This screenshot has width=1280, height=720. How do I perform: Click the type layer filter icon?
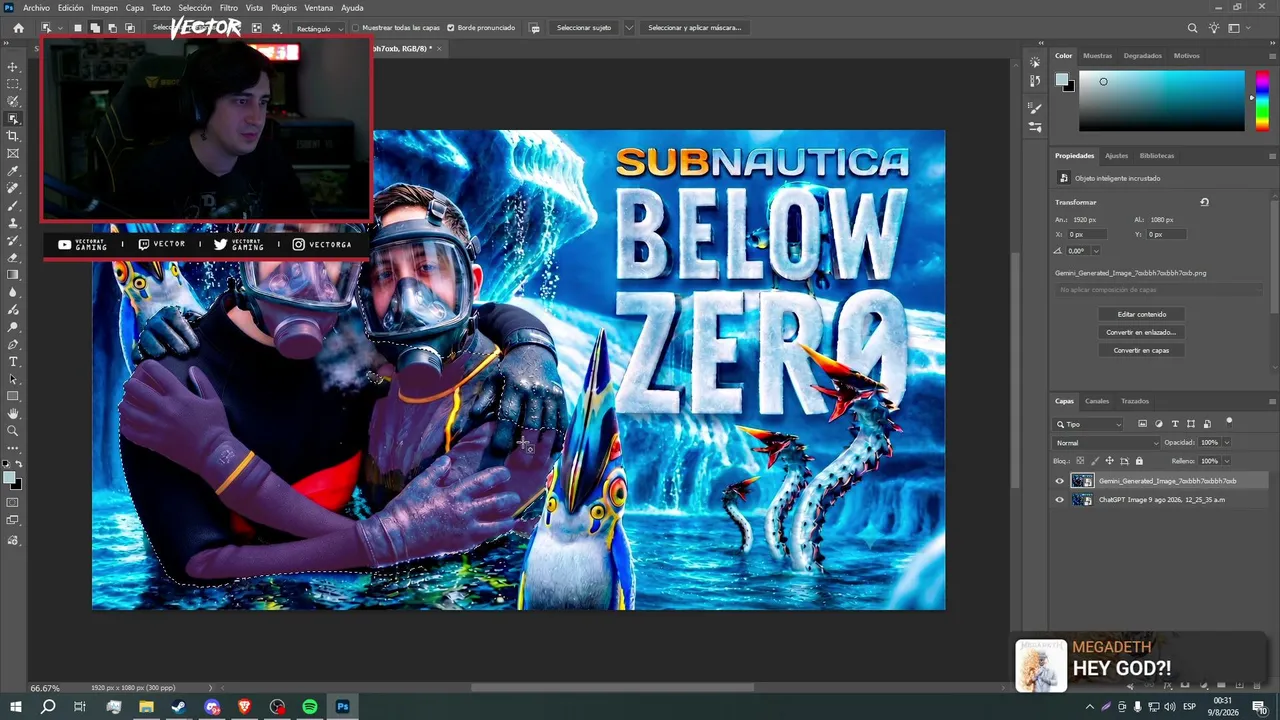pos(1175,424)
